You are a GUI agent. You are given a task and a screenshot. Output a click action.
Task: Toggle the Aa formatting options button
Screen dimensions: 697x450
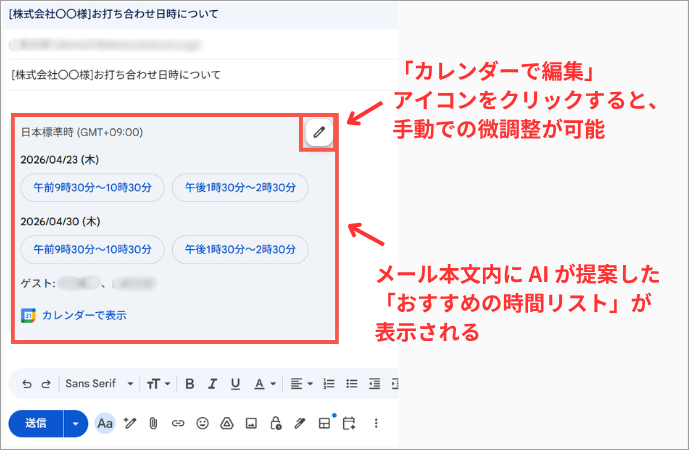pyautogui.click(x=105, y=424)
